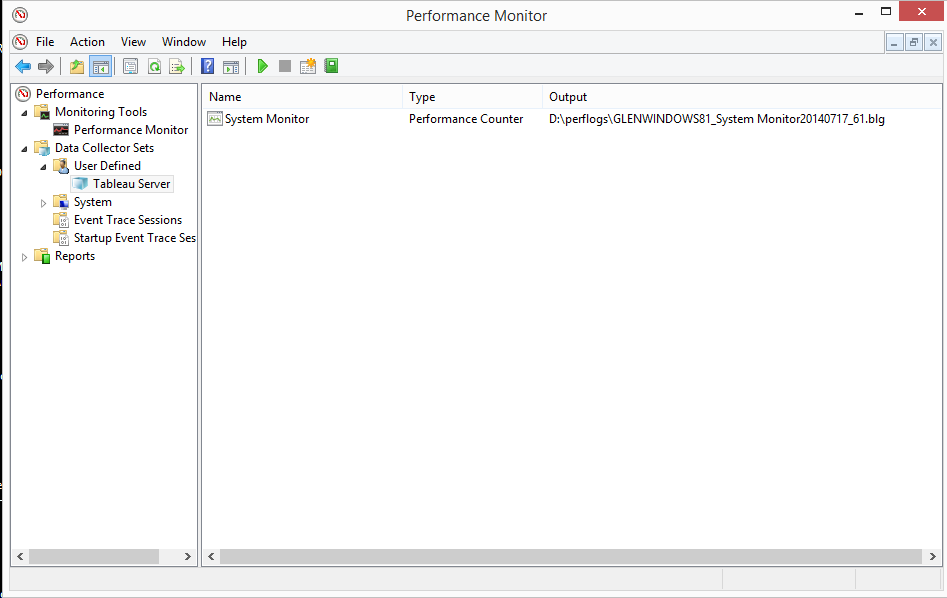This screenshot has width=947, height=598.
Task: Click the Output column header
Action: click(568, 97)
